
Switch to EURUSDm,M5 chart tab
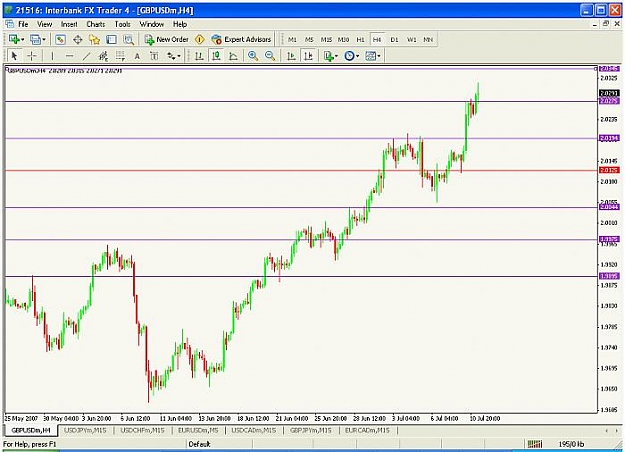click(198, 430)
